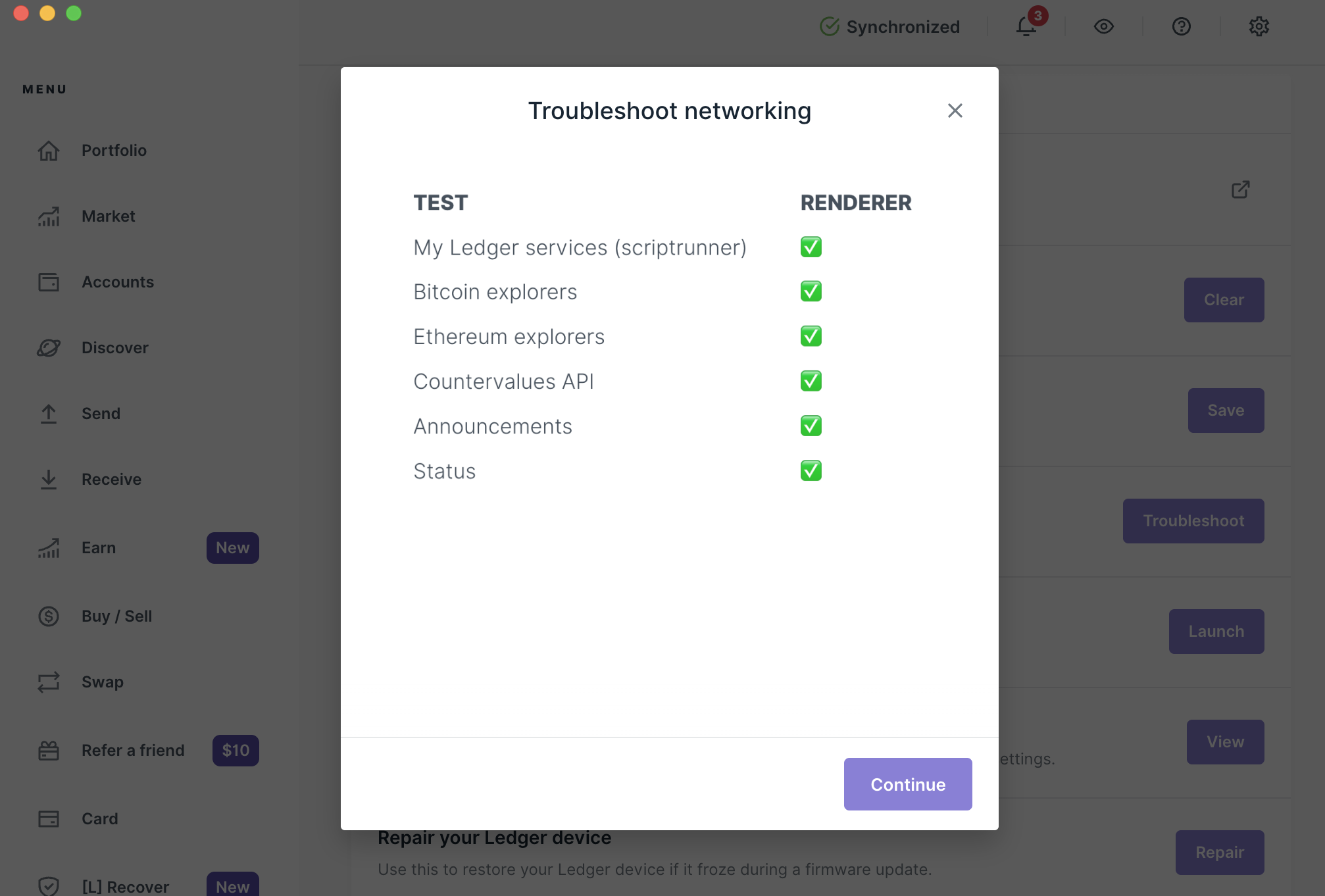
Task: Open settings gear icon
Action: [x=1259, y=27]
